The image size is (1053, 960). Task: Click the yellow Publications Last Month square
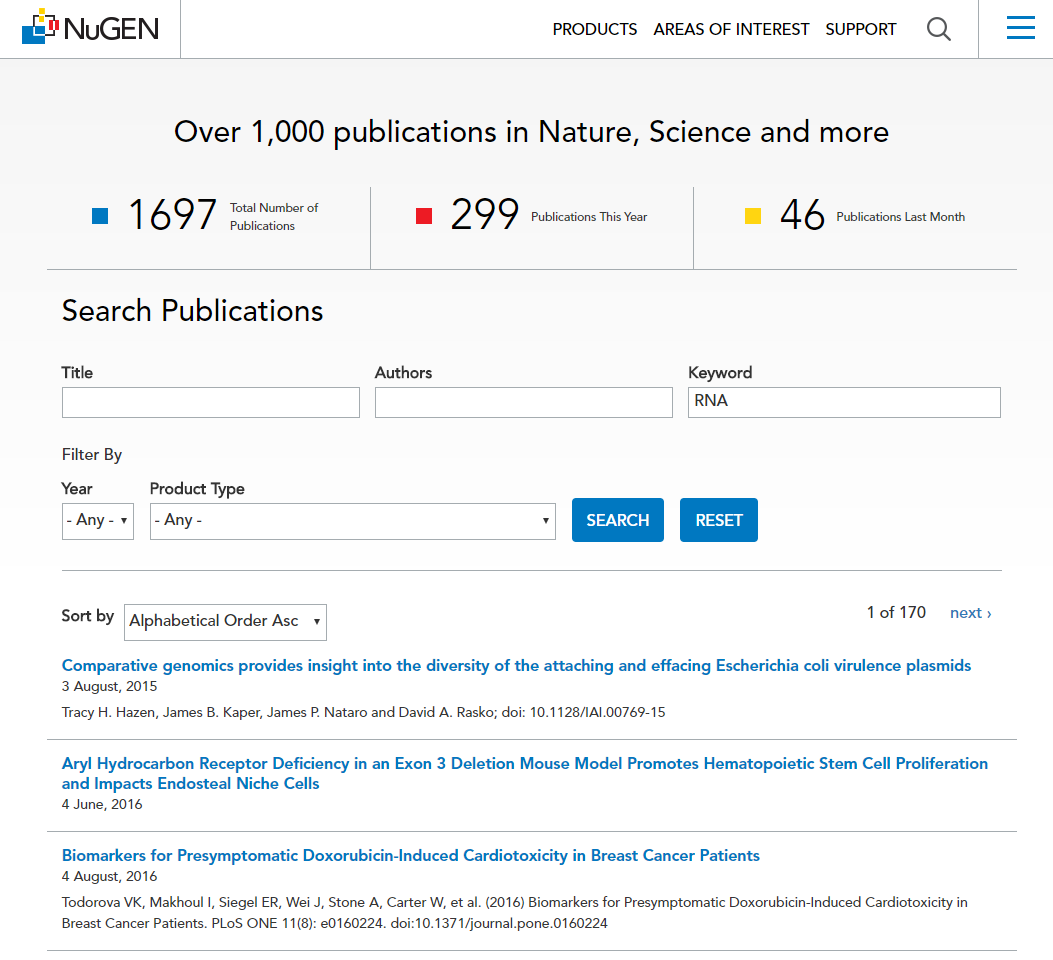pyautogui.click(x=753, y=216)
